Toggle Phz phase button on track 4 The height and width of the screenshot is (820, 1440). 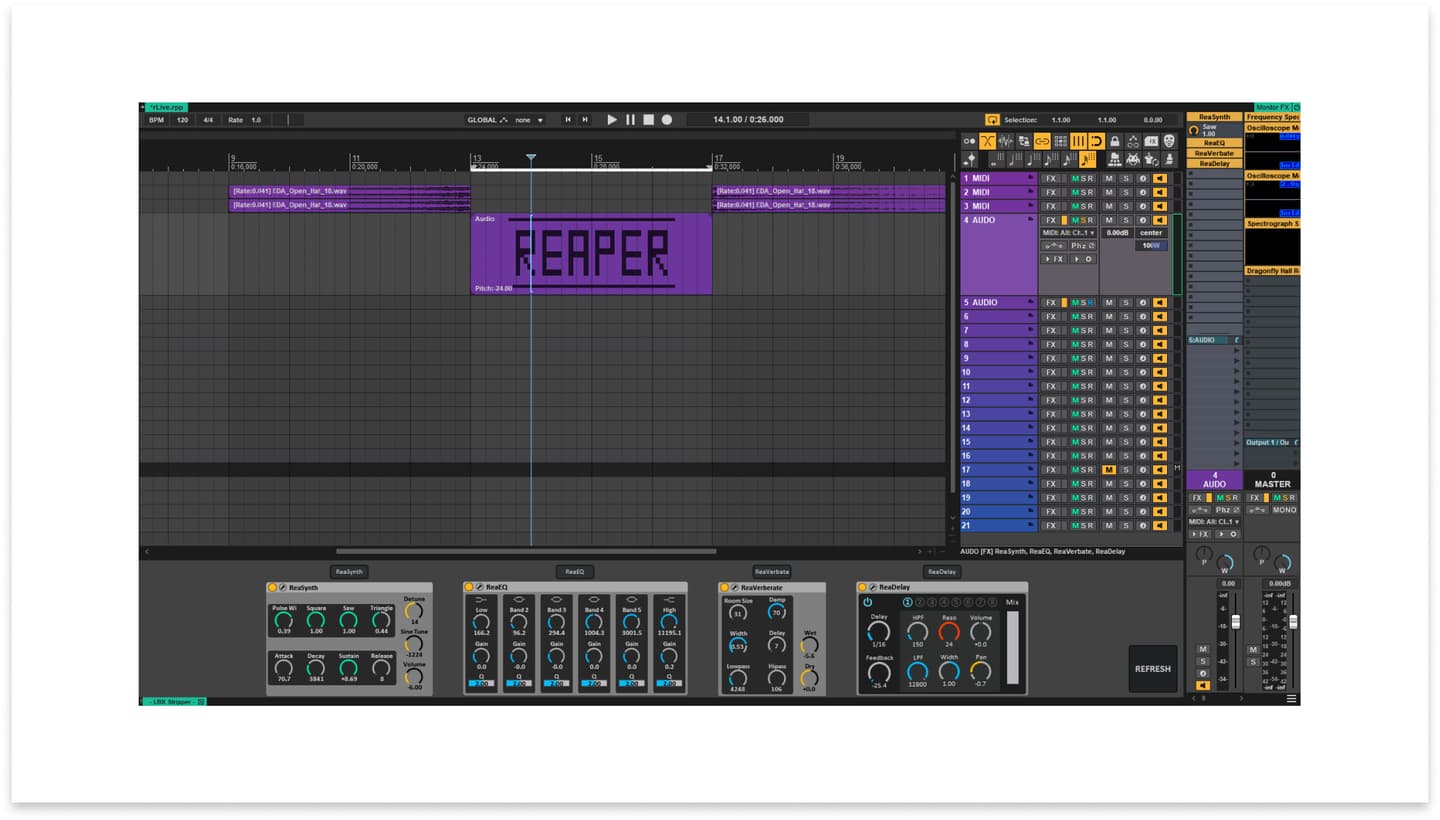point(1083,246)
